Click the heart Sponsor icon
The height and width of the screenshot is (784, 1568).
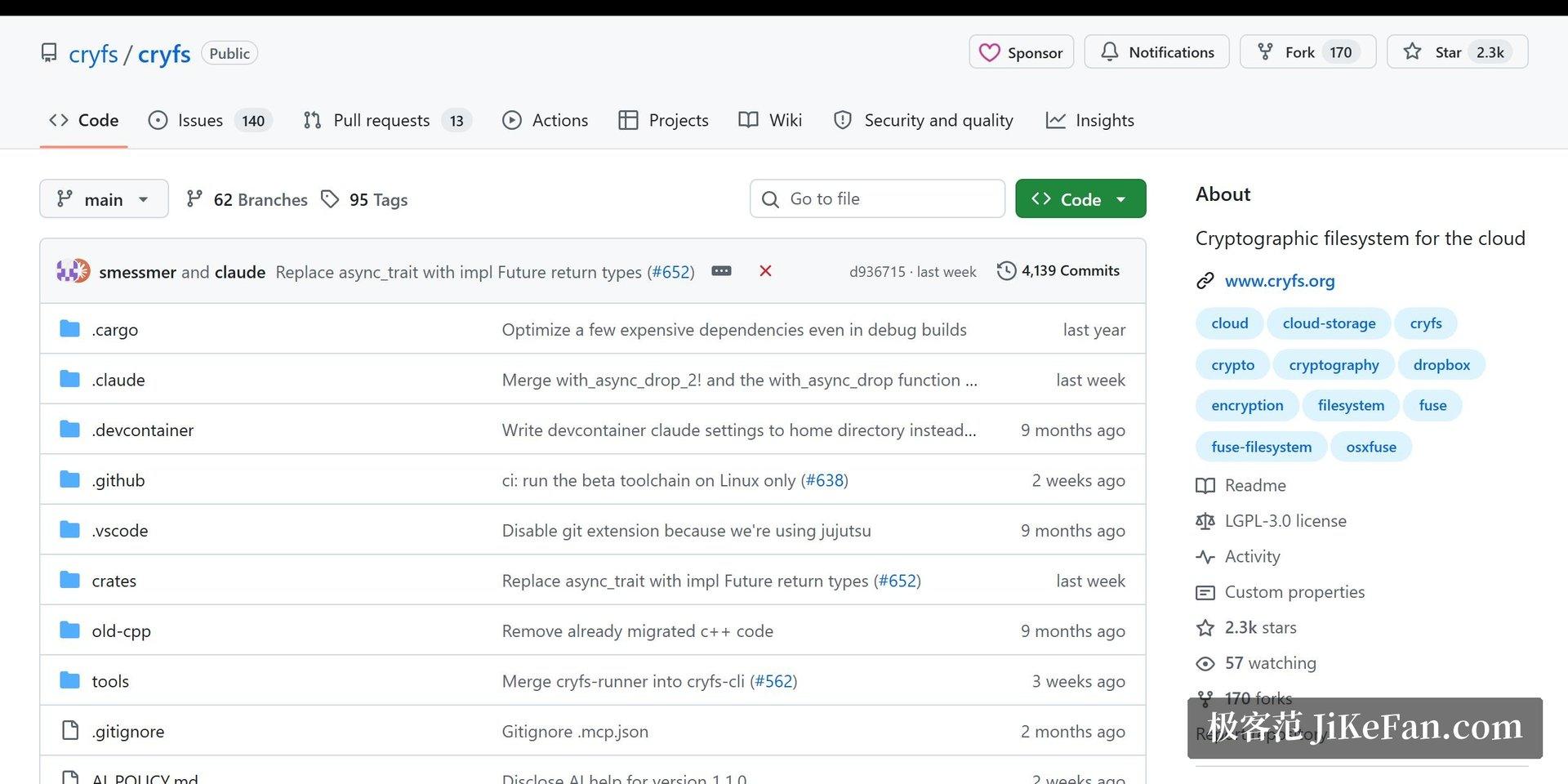[989, 52]
